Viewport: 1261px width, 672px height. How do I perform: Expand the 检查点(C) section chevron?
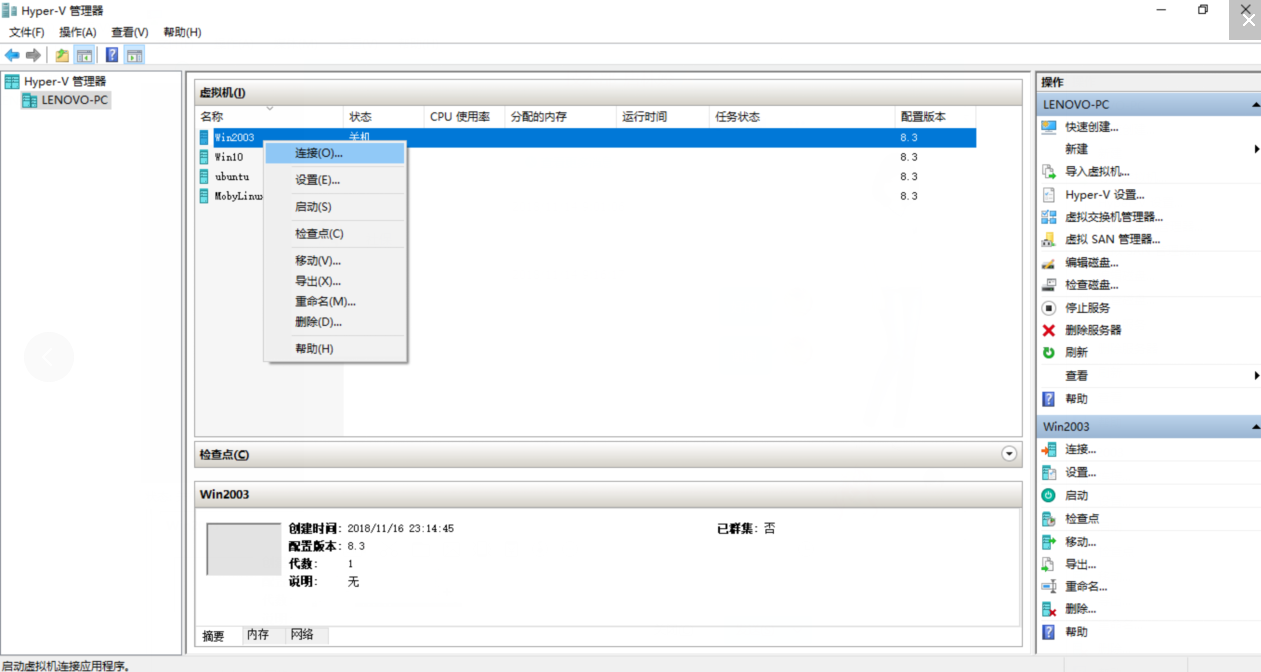point(1009,454)
